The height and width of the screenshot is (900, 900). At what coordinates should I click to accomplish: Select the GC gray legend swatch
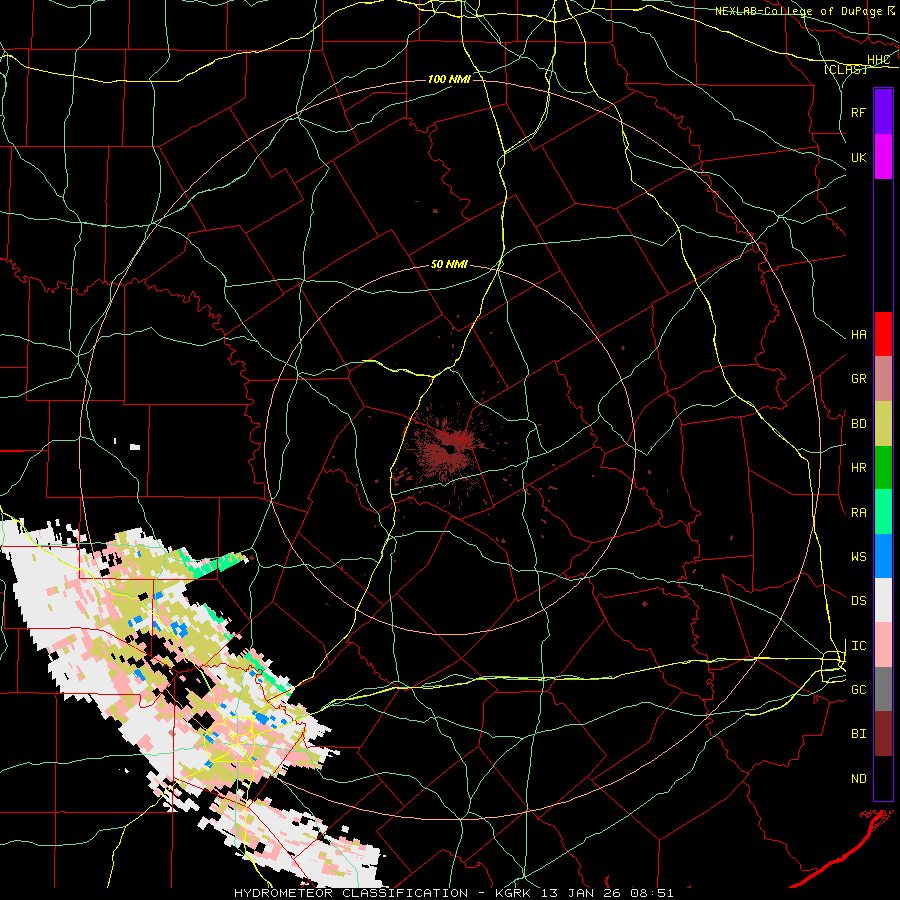pyautogui.click(x=883, y=689)
